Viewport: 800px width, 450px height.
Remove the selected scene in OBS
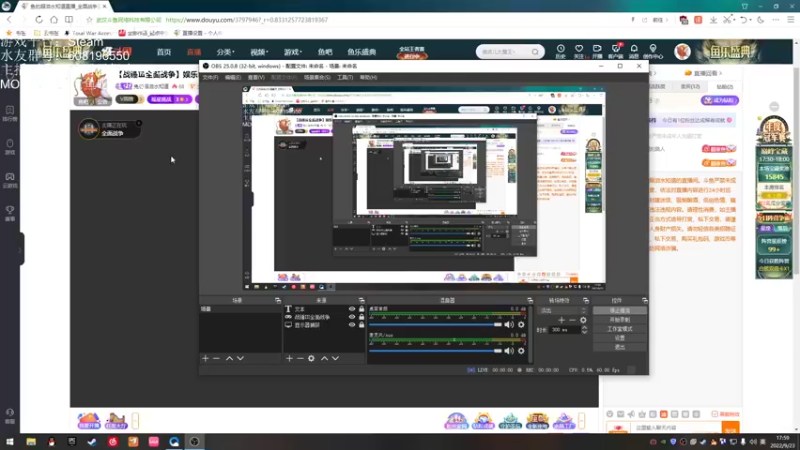click(x=216, y=359)
